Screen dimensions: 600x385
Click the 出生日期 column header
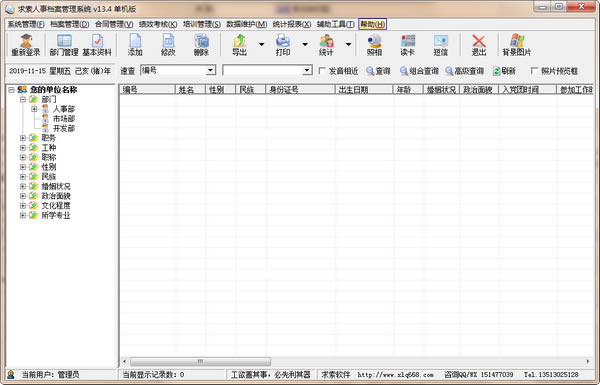coord(364,90)
